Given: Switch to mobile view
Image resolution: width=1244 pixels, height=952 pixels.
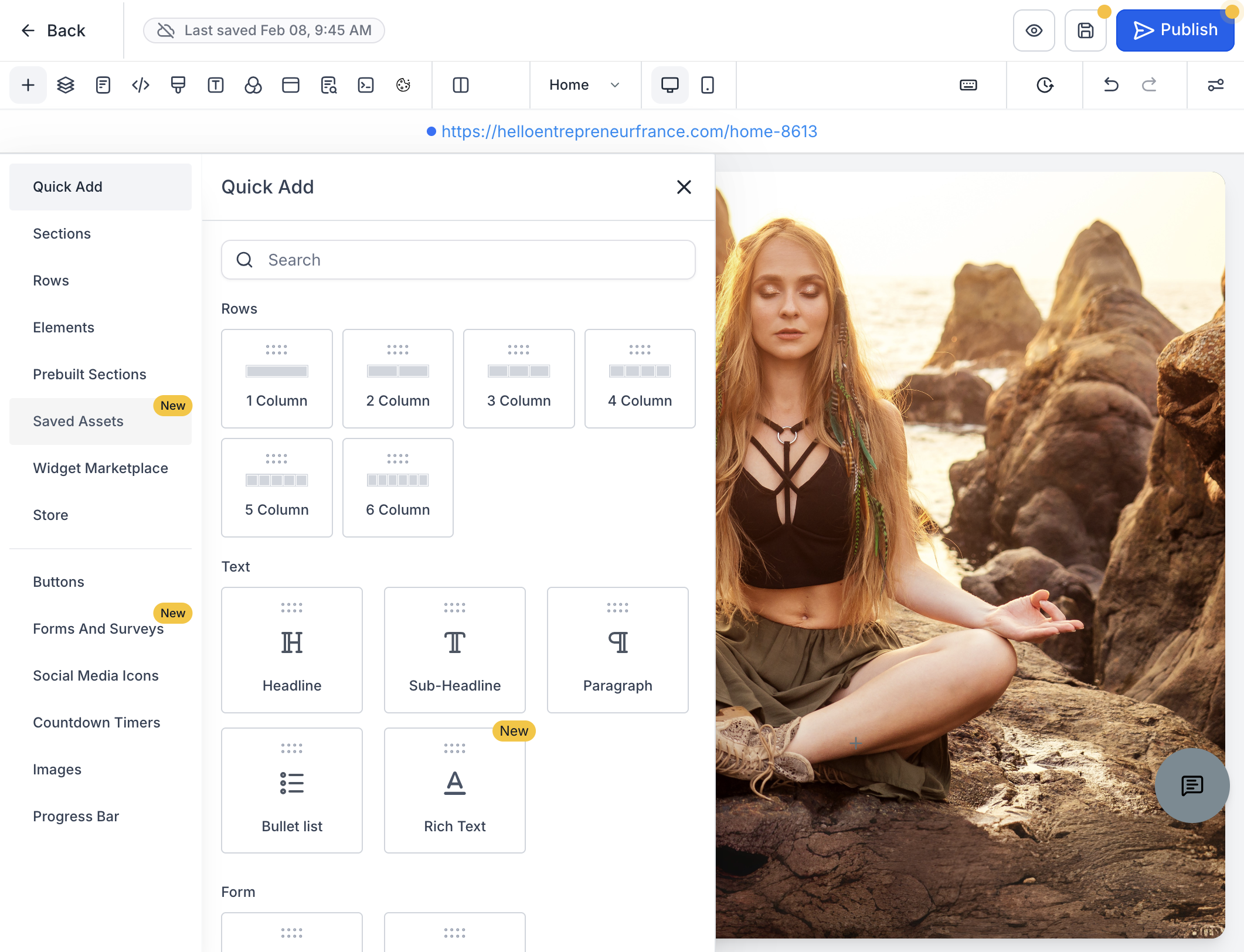Looking at the screenshot, I should tap(708, 85).
